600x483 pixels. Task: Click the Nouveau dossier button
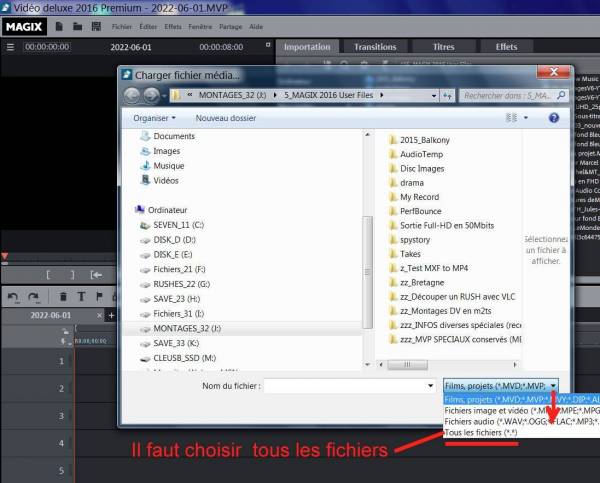pyautogui.click(x=225, y=118)
